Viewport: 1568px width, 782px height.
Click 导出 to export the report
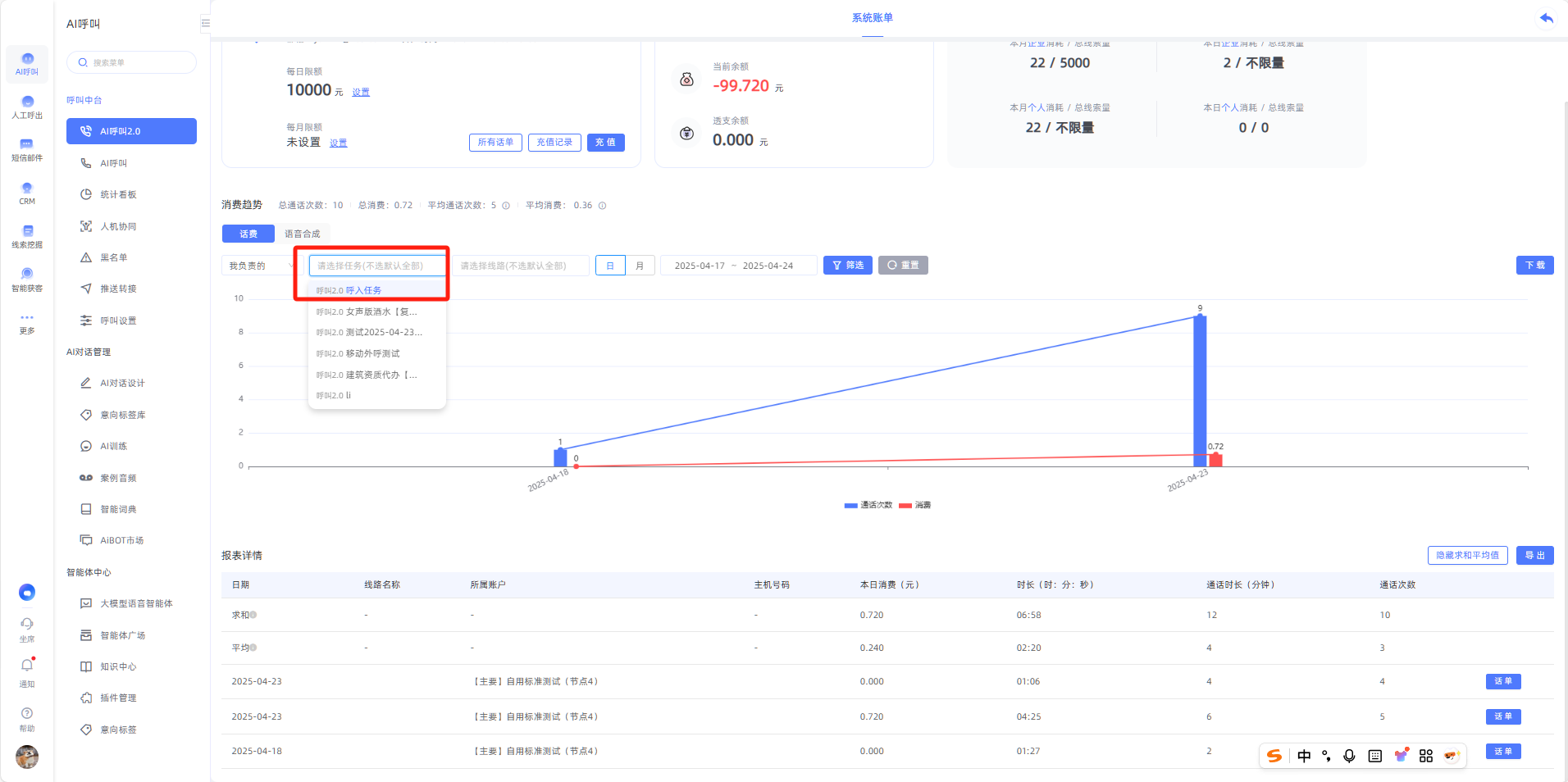pyautogui.click(x=1535, y=555)
